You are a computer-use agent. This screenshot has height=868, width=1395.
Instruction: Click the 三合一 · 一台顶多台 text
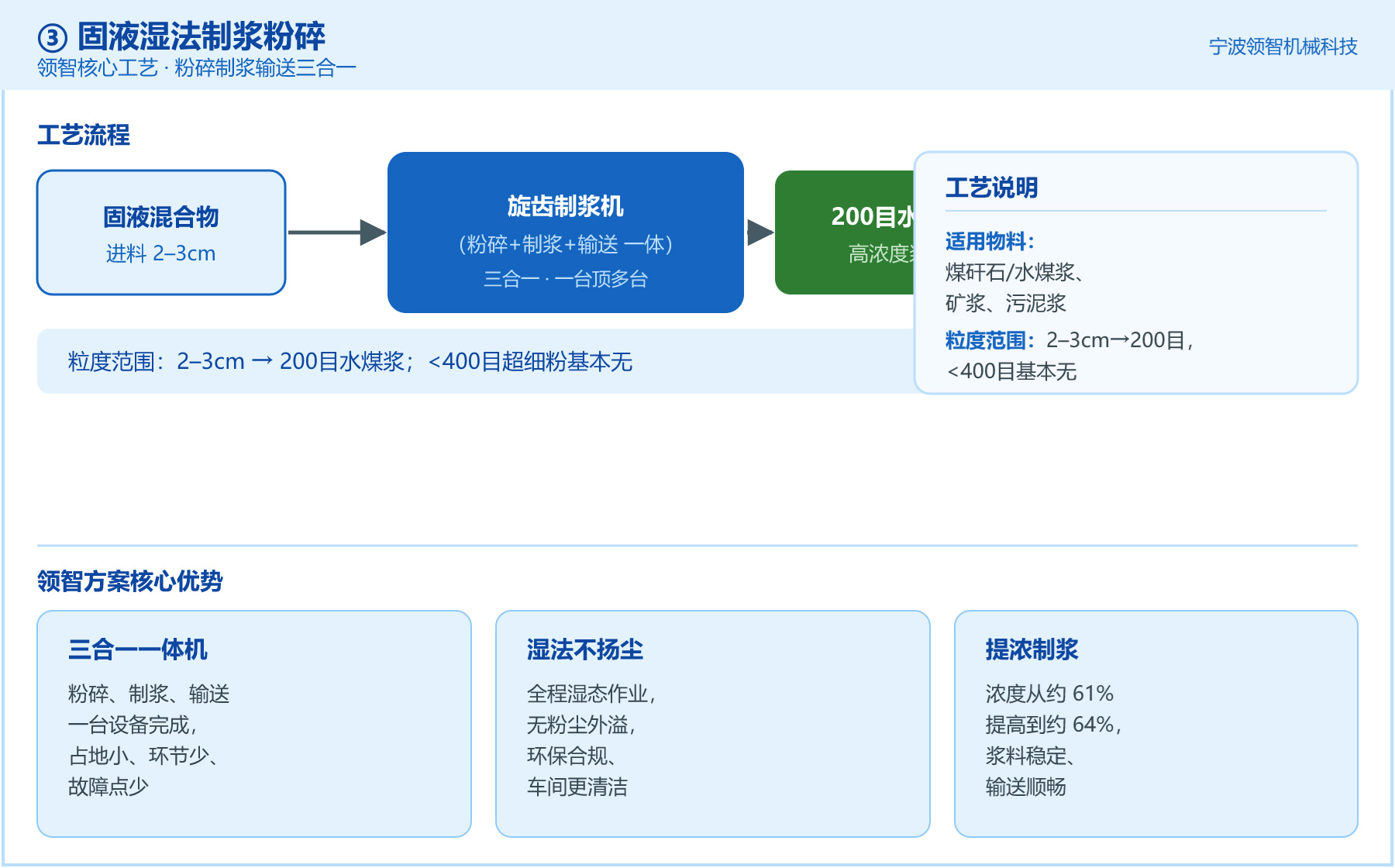566,279
